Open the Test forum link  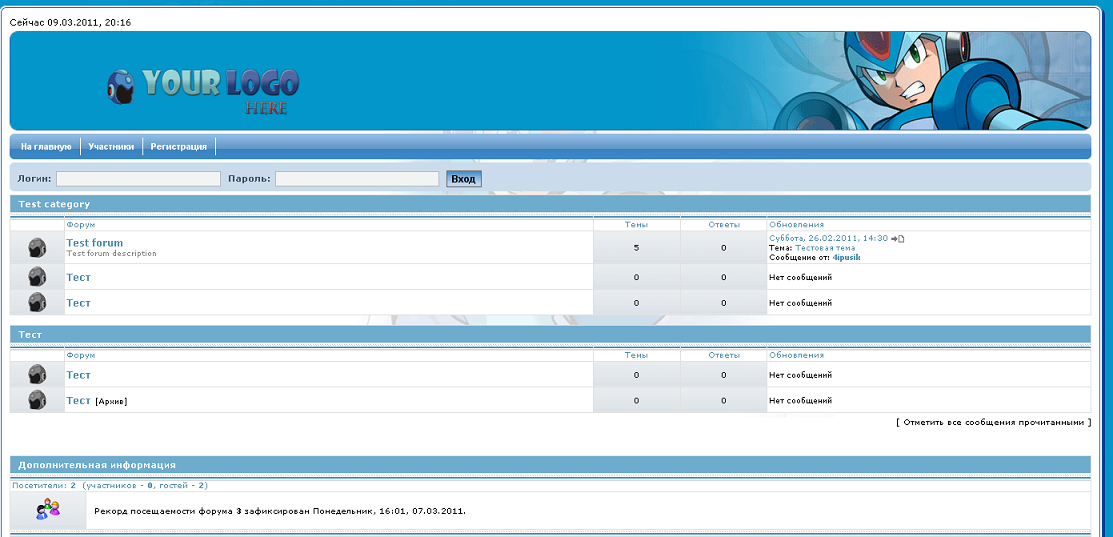pos(94,243)
